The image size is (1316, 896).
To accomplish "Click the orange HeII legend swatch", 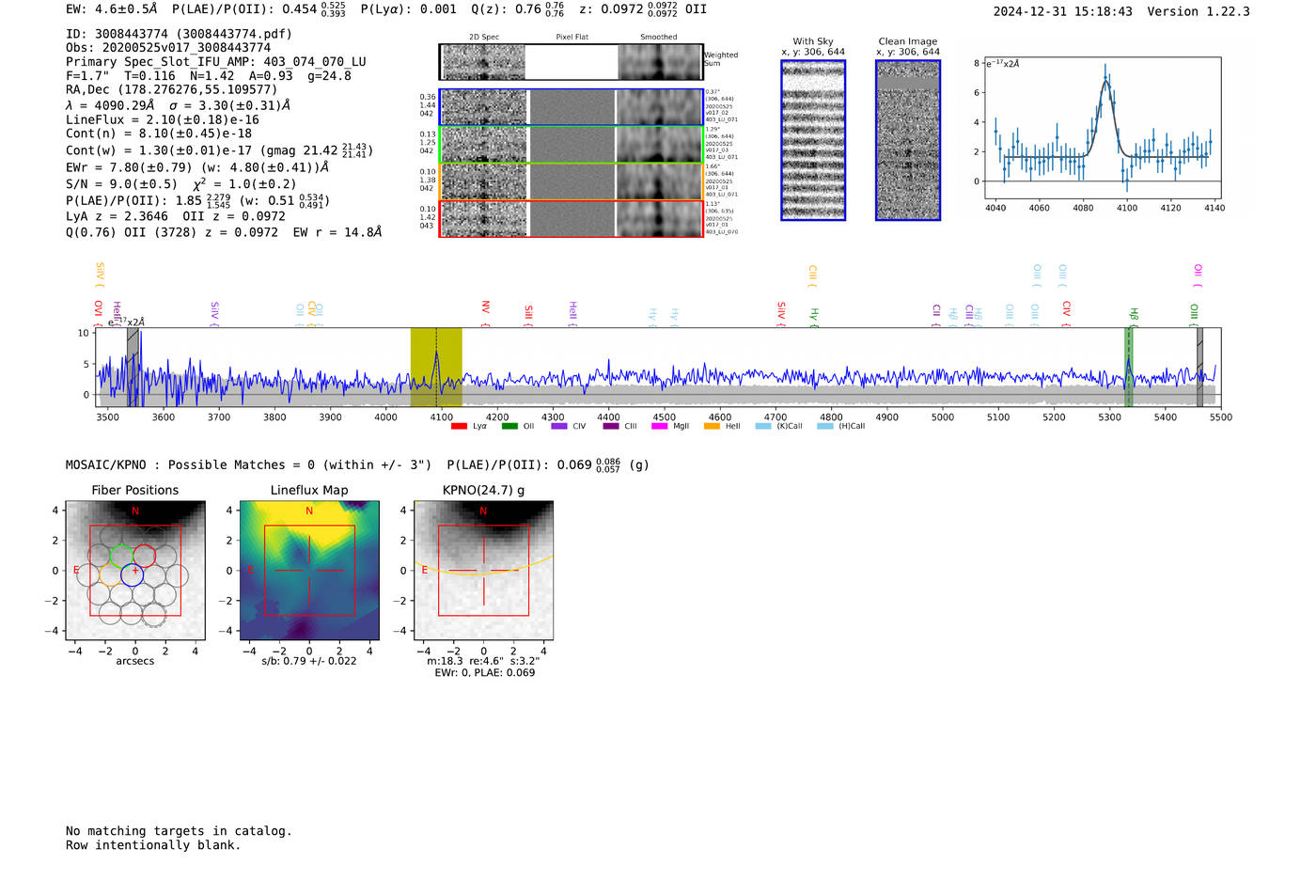I will pyautogui.click(x=712, y=426).
